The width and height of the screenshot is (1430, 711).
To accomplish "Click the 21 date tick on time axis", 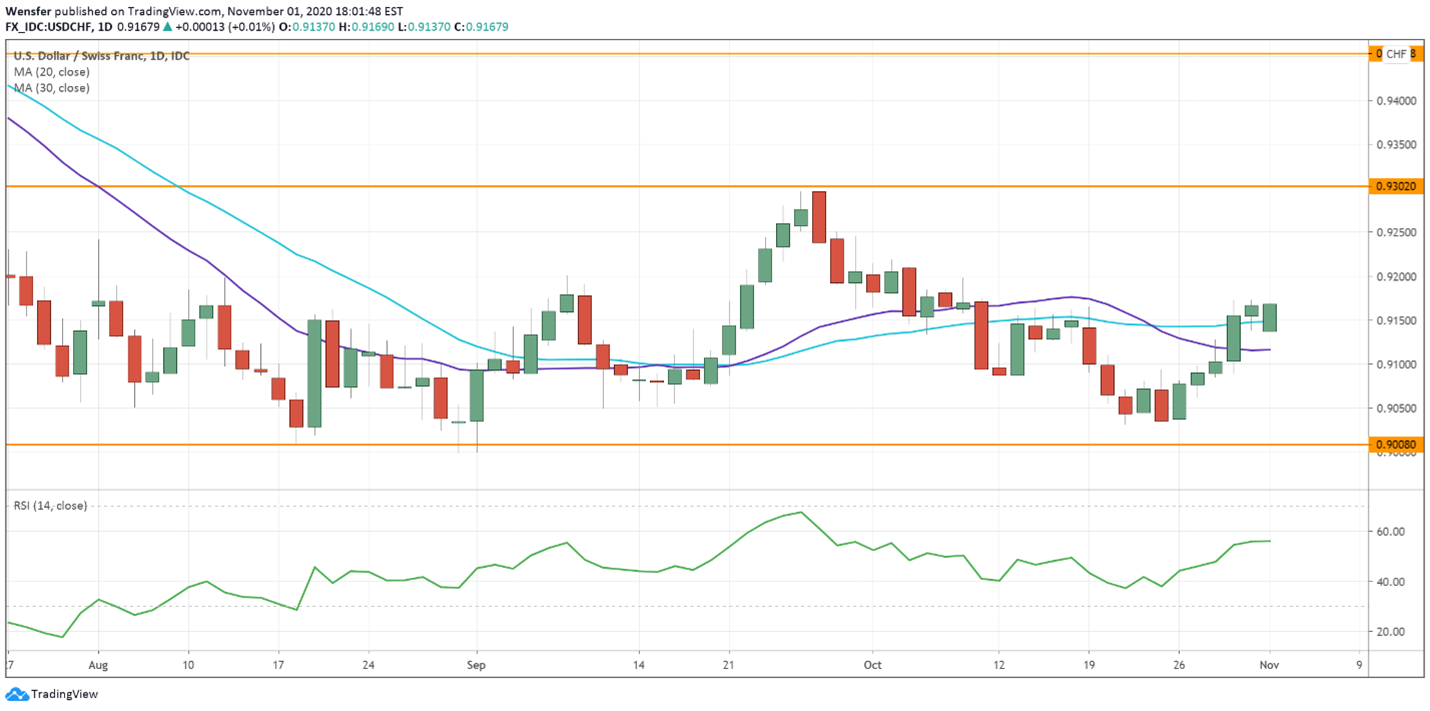I will click(x=729, y=663).
